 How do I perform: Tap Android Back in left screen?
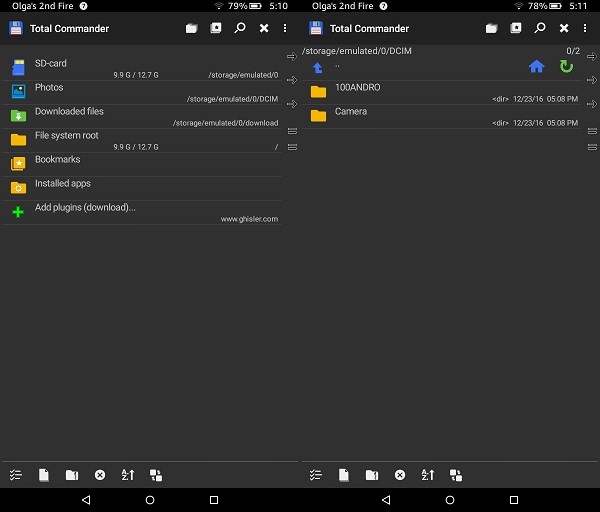(86, 500)
